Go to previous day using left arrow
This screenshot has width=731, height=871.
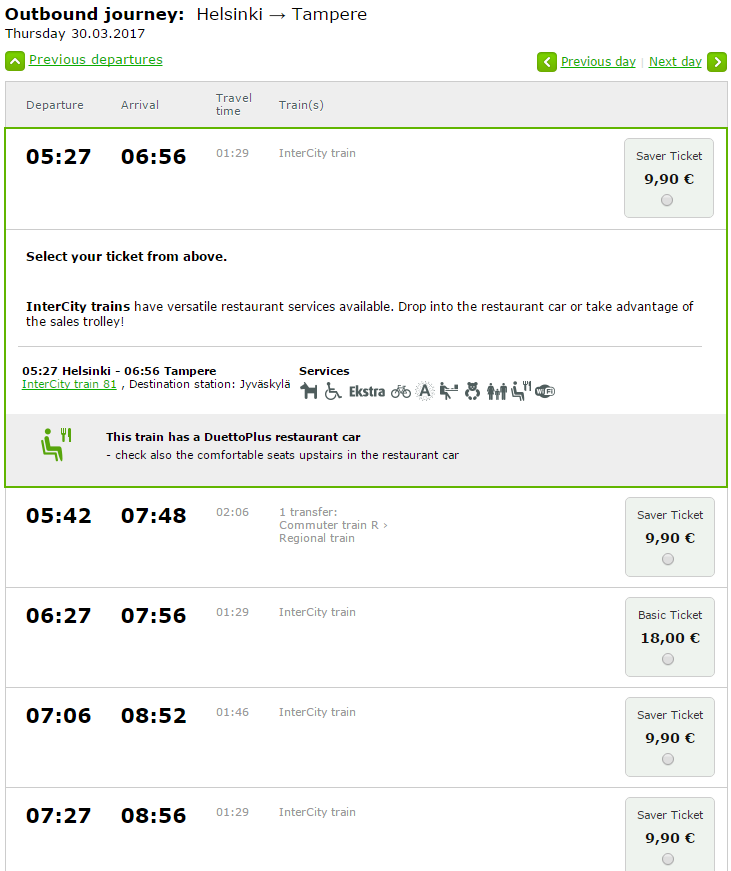point(547,62)
